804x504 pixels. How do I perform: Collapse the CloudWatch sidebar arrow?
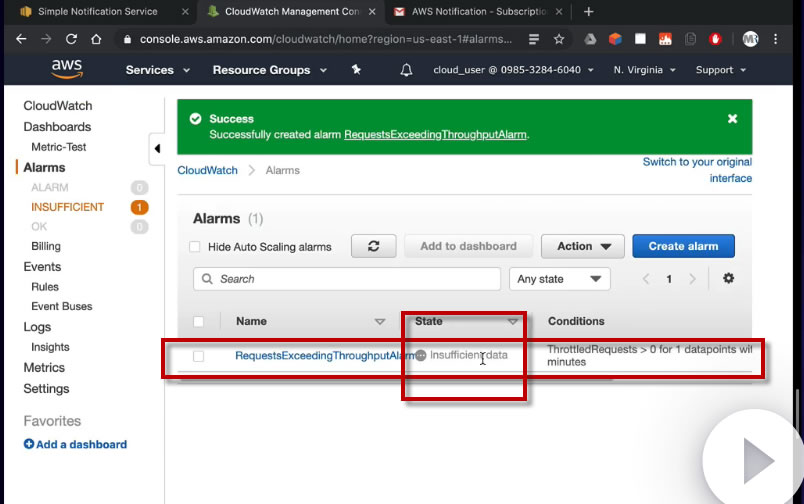[157, 149]
